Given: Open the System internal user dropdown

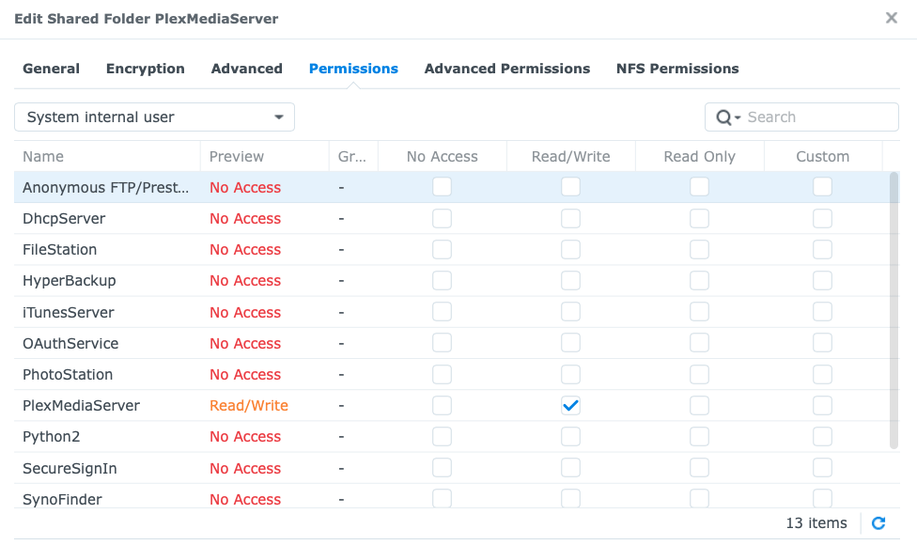Looking at the screenshot, I should (x=154, y=117).
